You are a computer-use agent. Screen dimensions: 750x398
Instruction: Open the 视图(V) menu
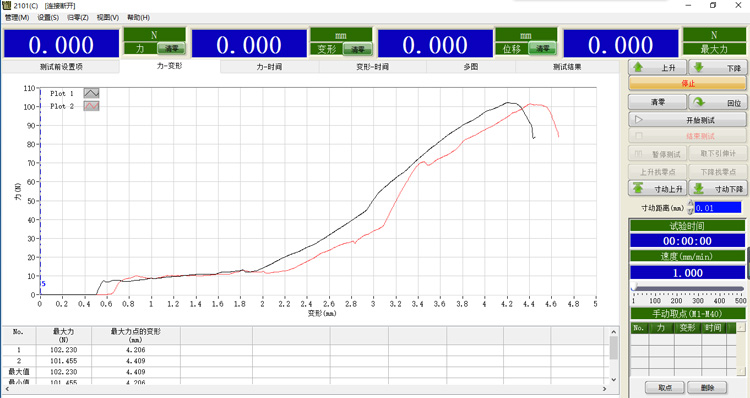(x=108, y=17)
